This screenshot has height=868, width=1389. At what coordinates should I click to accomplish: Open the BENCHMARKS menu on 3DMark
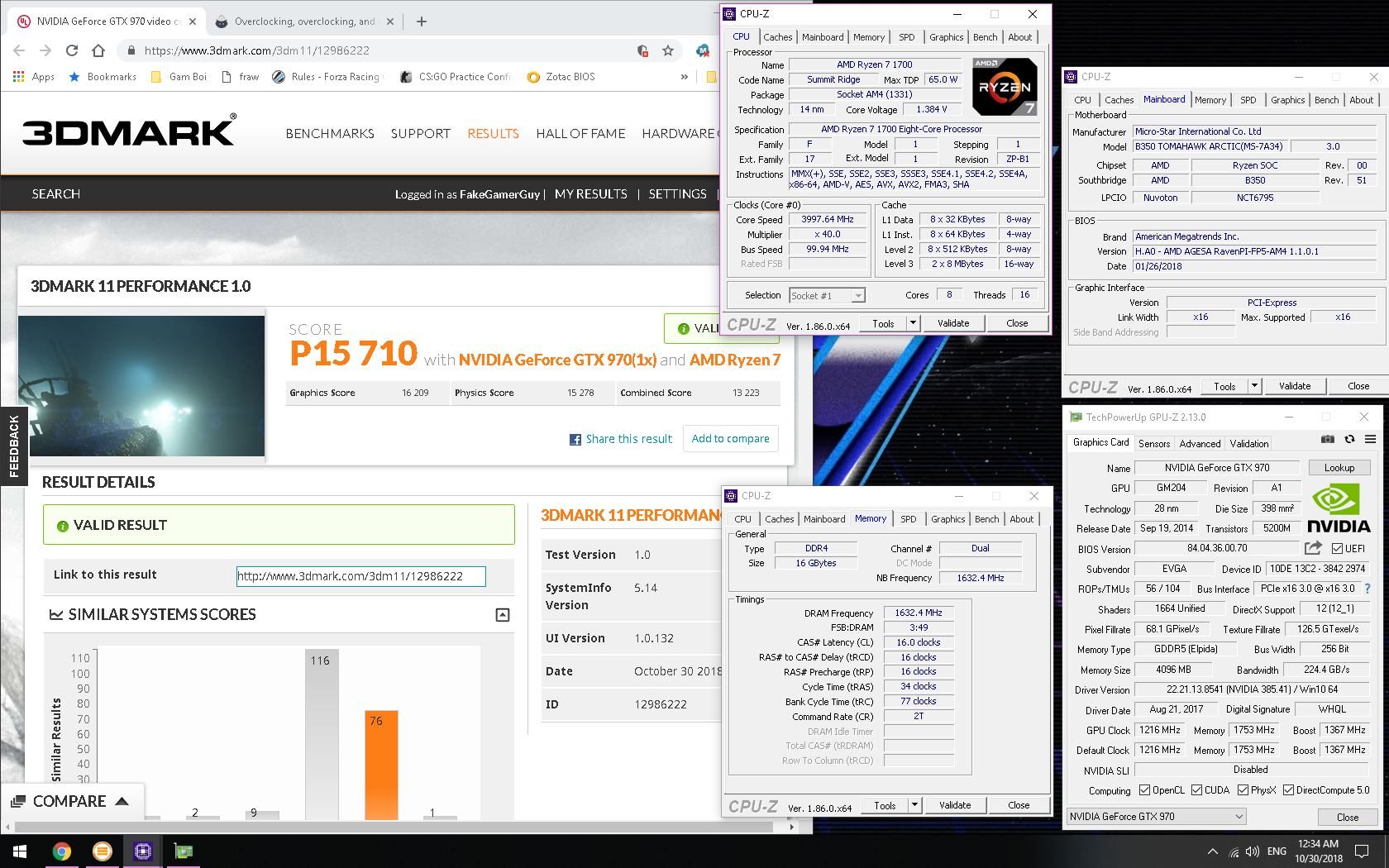point(330,133)
